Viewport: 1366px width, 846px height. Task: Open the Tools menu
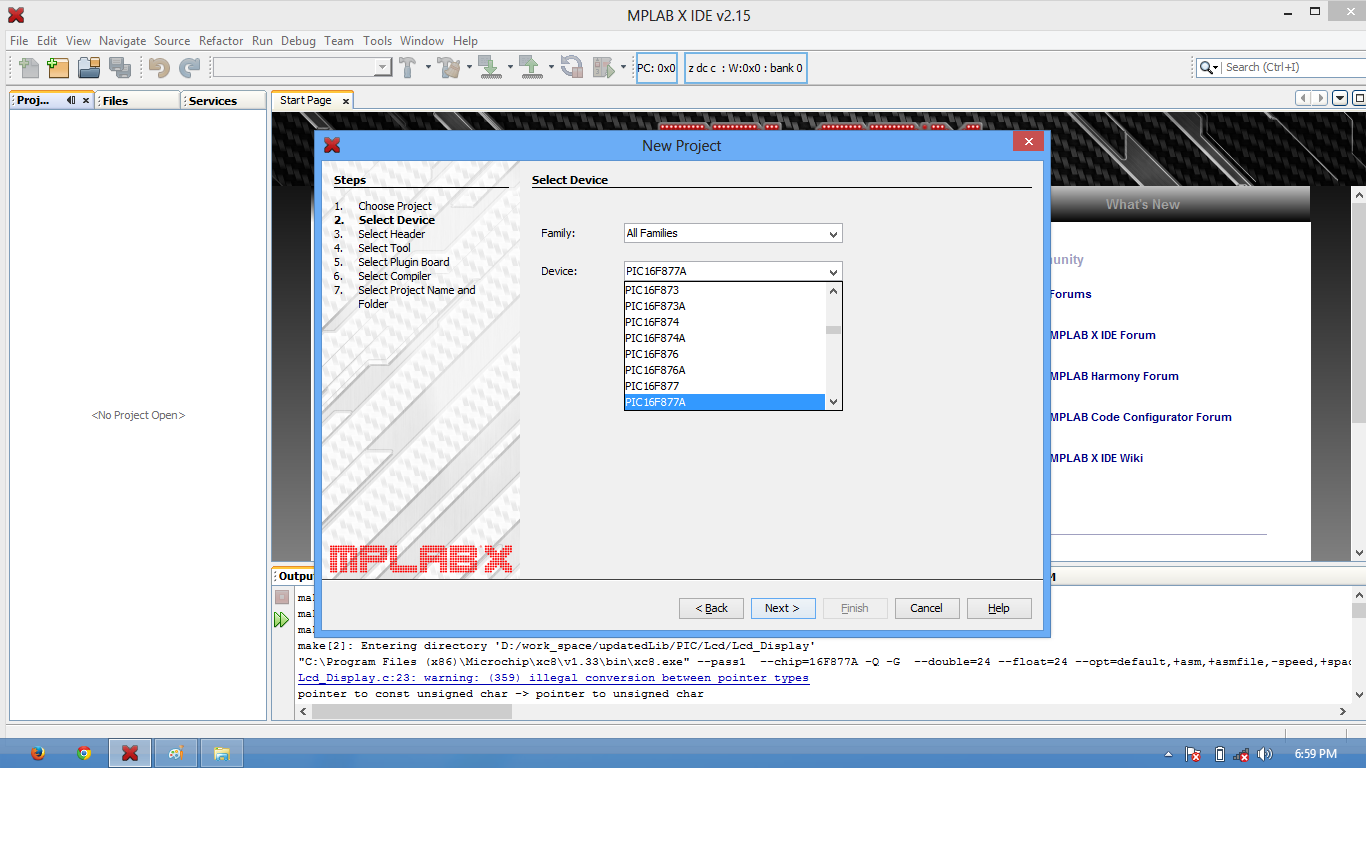click(x=377, y=41)
